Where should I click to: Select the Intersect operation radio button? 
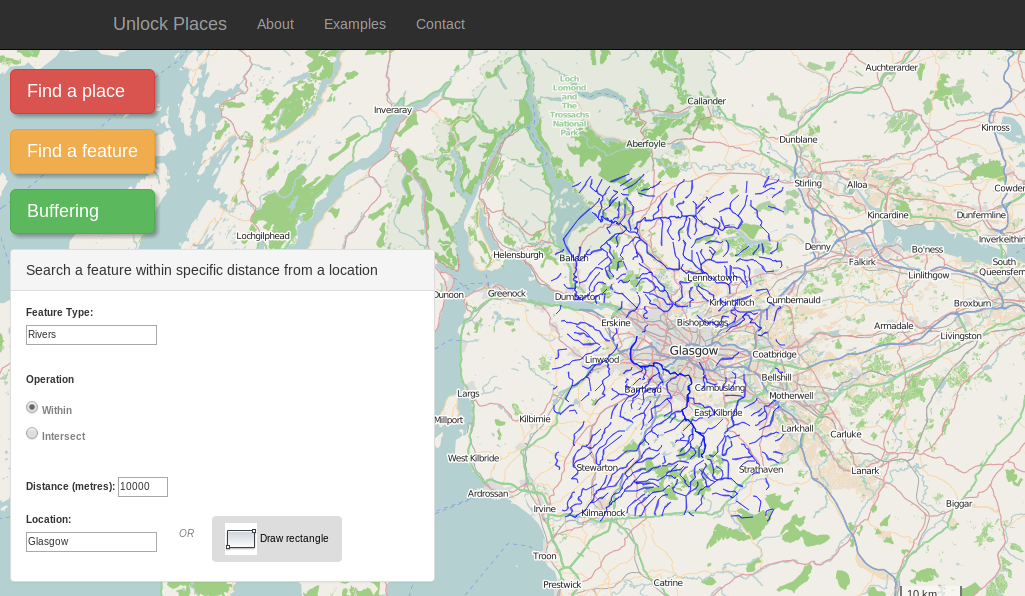[32, 434]
